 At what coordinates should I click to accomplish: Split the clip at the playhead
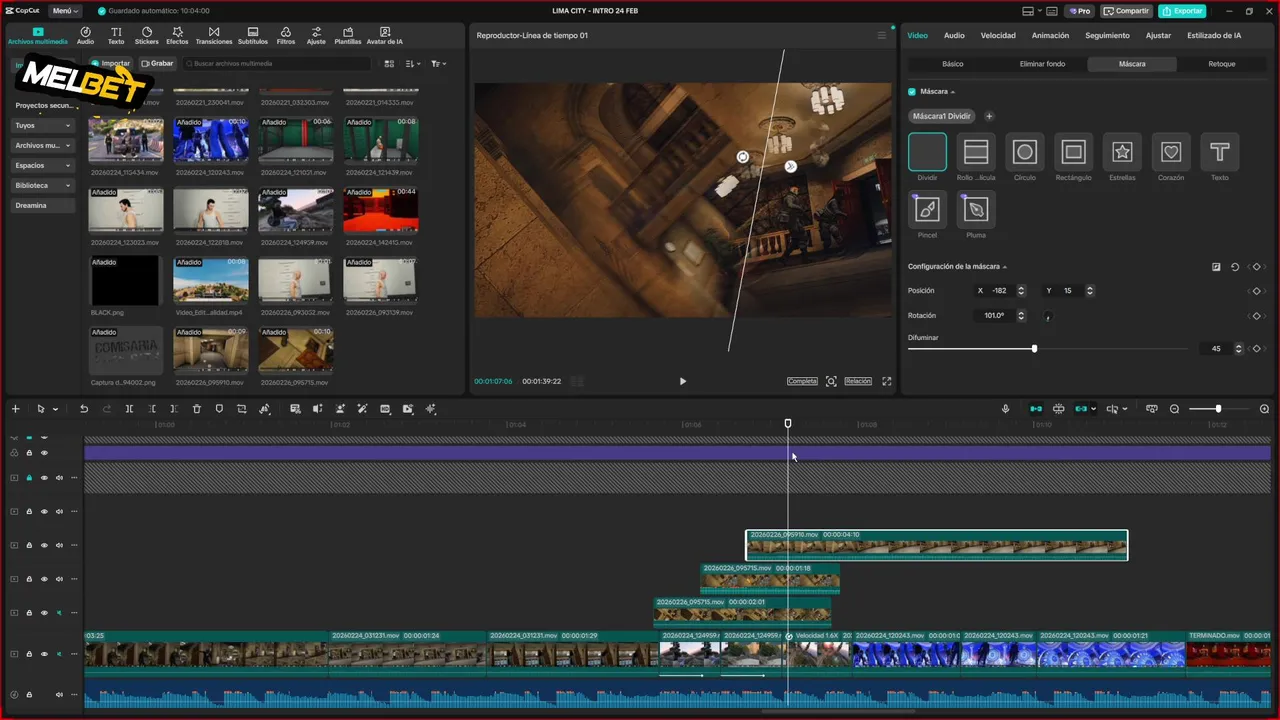pyautogui.click(x=129, y=409)
